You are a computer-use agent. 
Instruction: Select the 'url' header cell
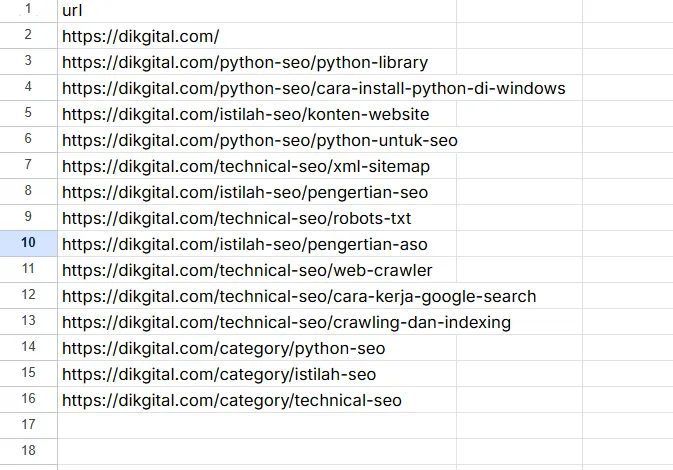pos(72,10)
